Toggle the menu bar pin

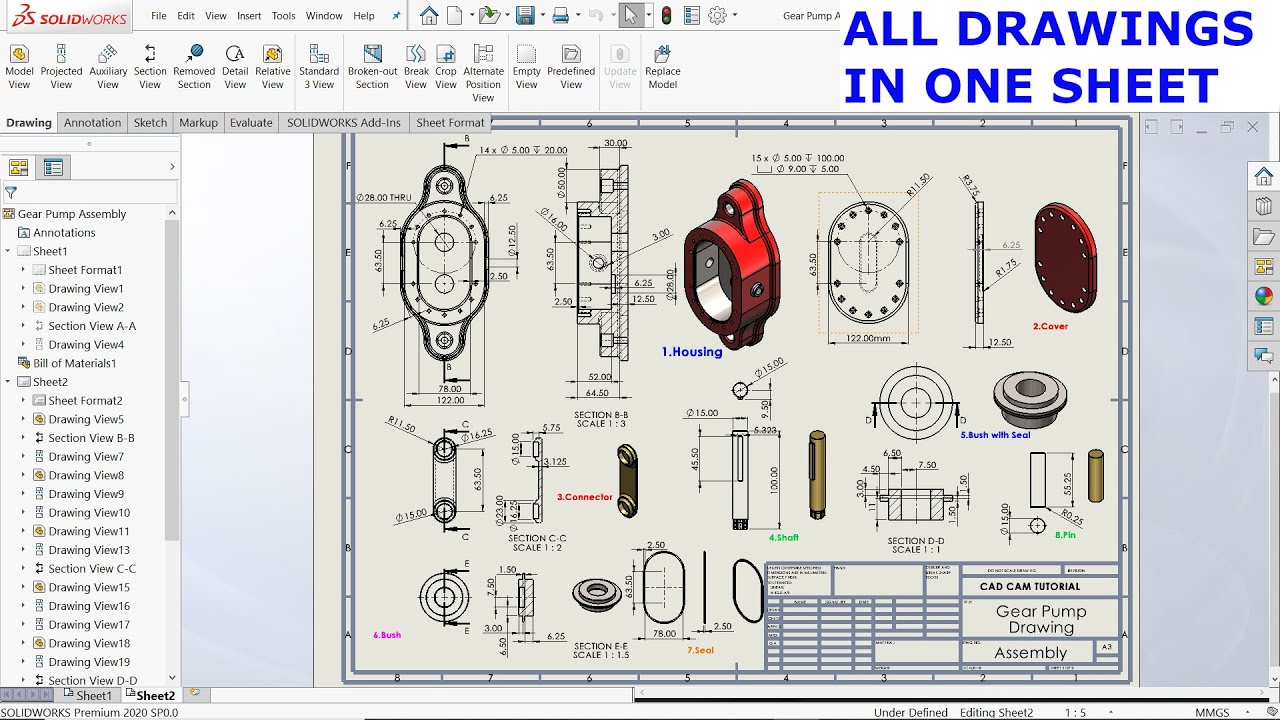[x=396, y=16]
